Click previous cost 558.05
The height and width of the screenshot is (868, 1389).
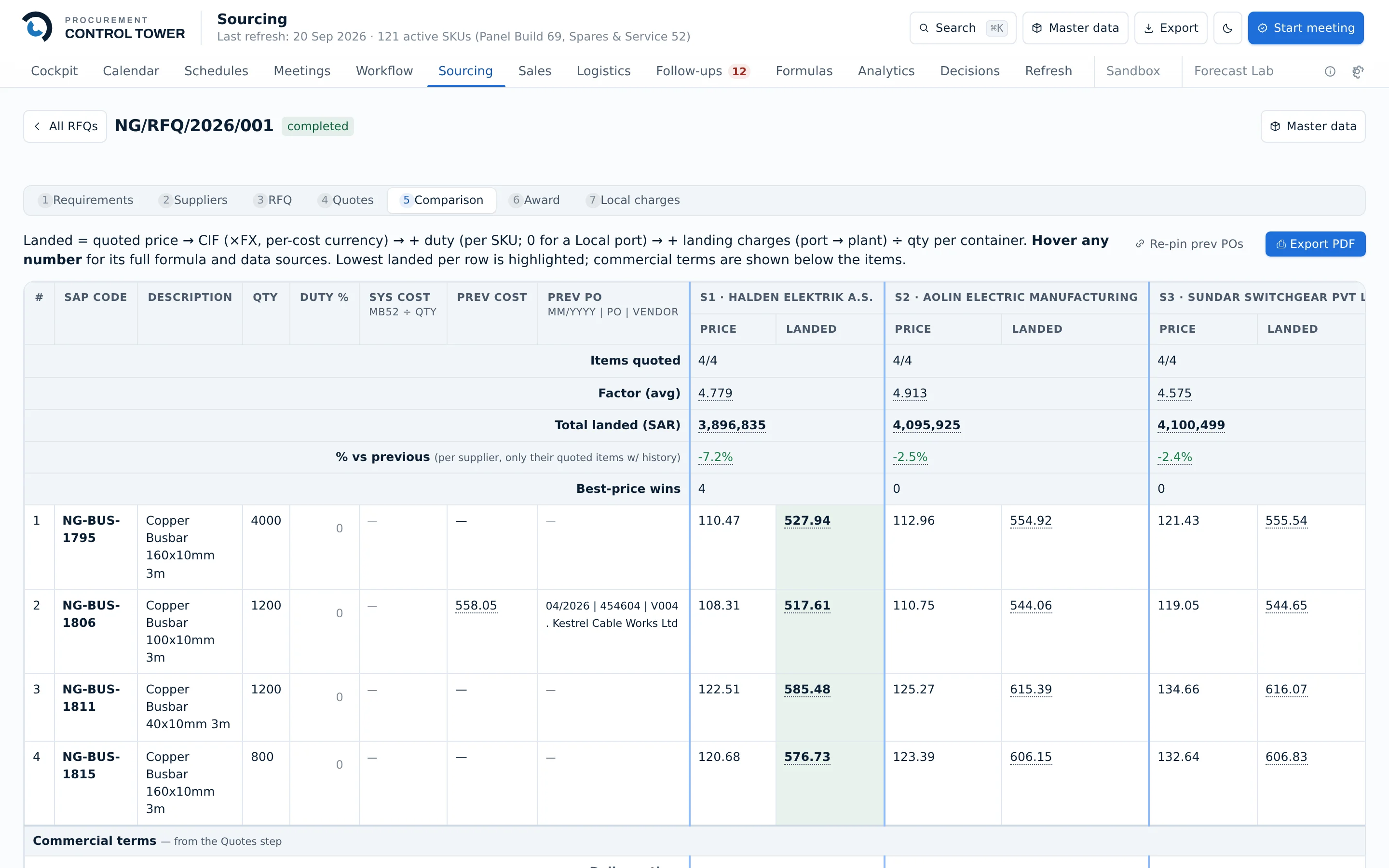[476, 606]
